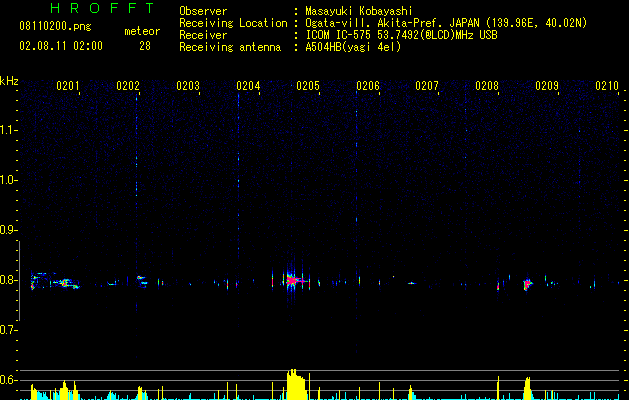Viewport: 629px width, 400px height.
Task: Click the meteor label
Action: [142, 31]
